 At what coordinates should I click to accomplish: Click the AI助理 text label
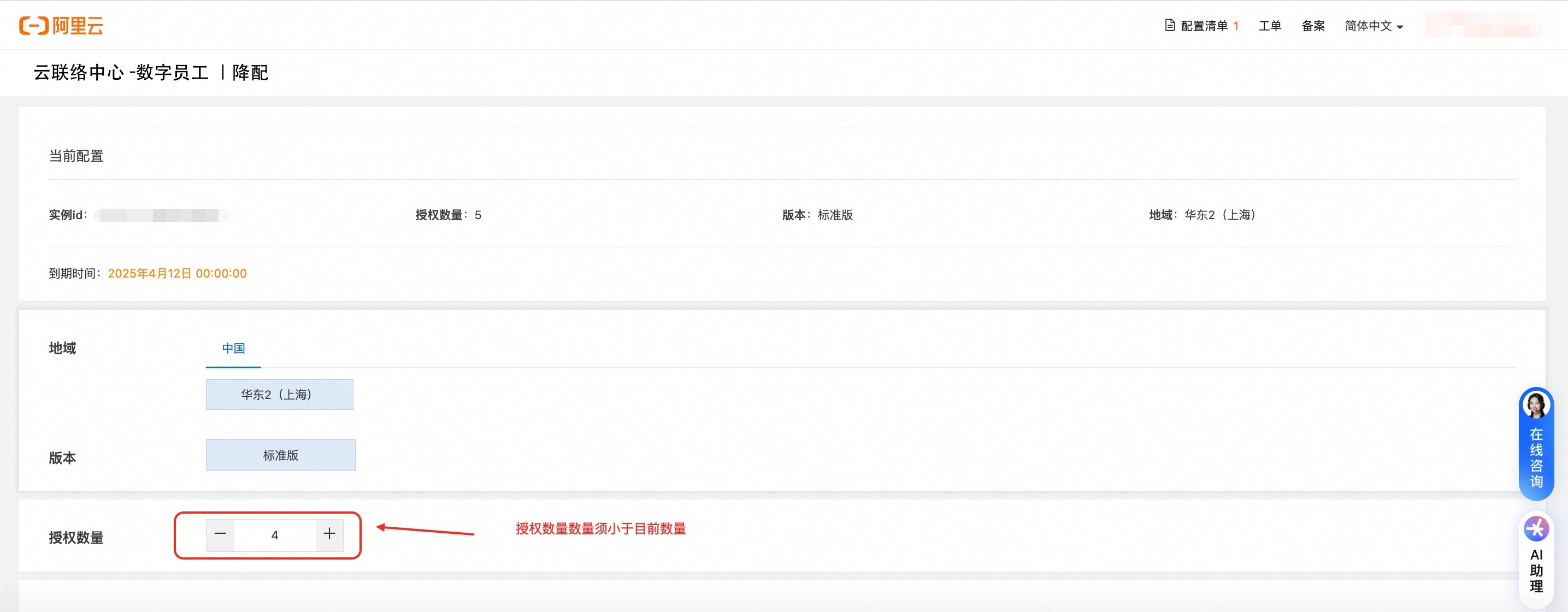coord(1536,570)
